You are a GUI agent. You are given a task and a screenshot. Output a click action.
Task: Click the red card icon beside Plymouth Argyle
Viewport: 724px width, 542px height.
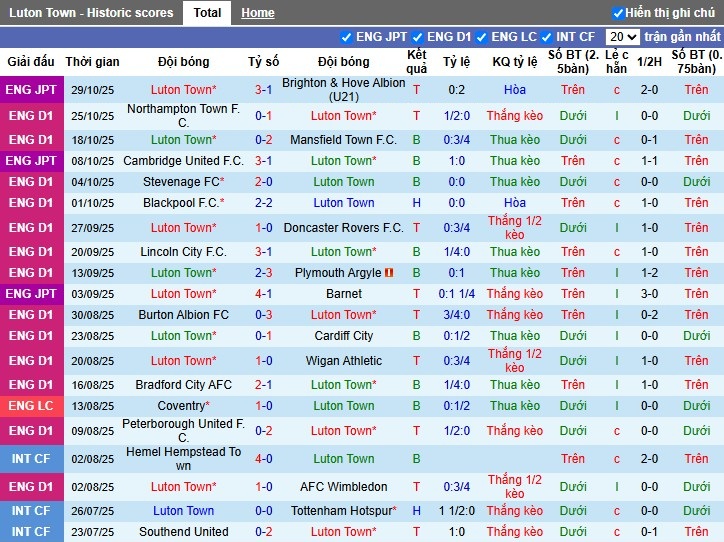389,273
